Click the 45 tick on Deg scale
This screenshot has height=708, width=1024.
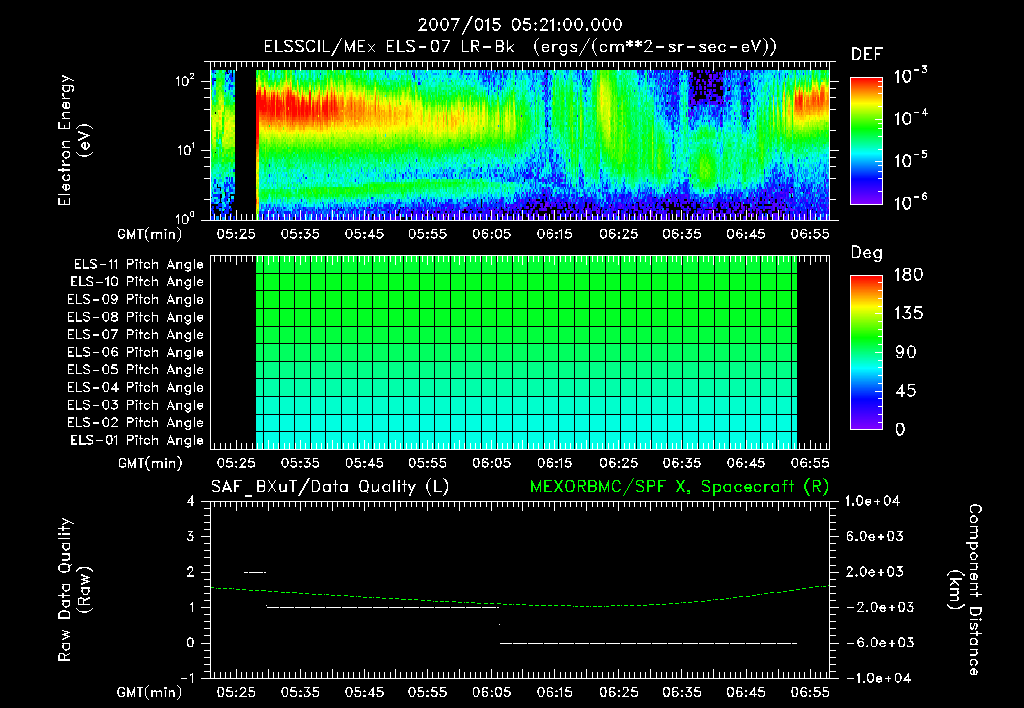(906, 391)
